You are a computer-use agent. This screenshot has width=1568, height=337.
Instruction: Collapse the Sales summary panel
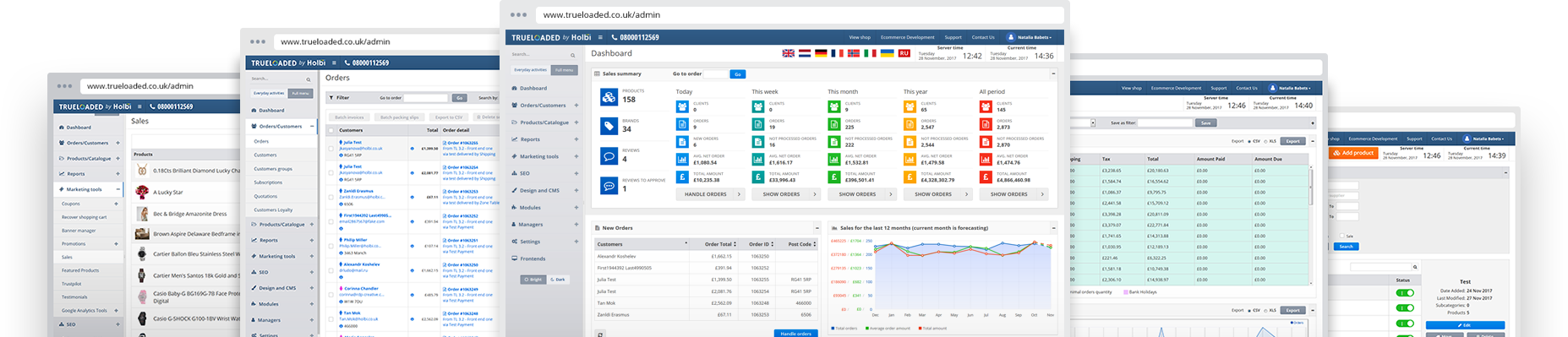pyautogui.click(x=1053, y=74)
